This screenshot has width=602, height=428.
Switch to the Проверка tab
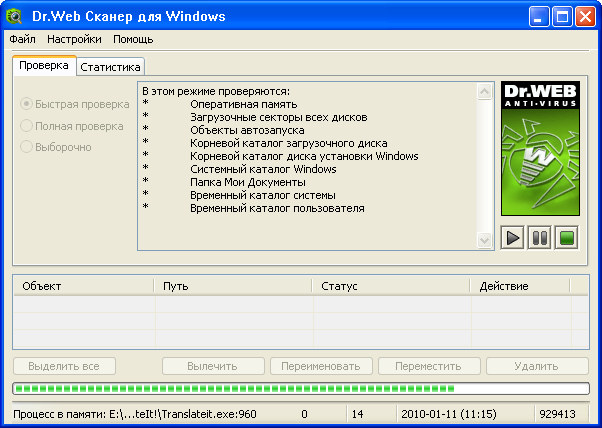click(44, 66)
